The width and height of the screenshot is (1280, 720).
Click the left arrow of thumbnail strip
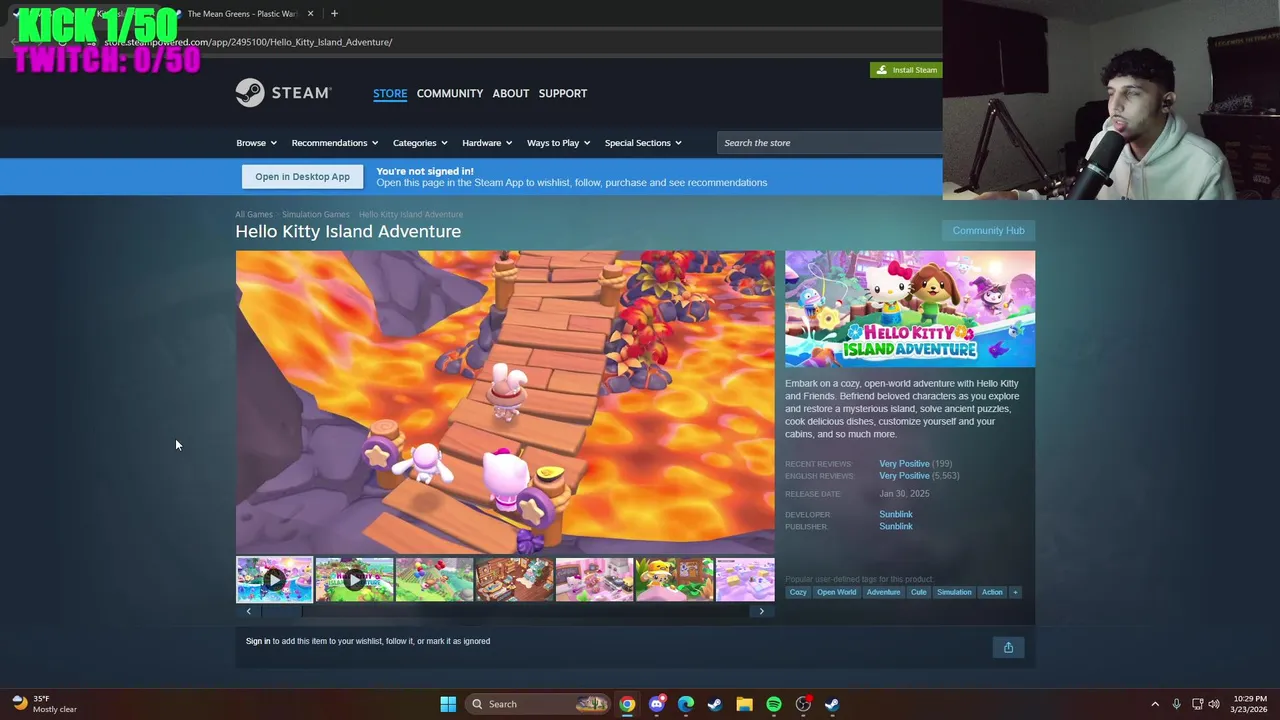point(248,611)
